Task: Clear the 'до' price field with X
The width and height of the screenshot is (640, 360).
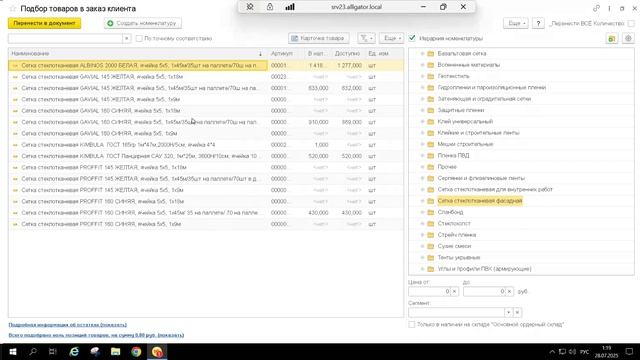Action: pos(509,291)
